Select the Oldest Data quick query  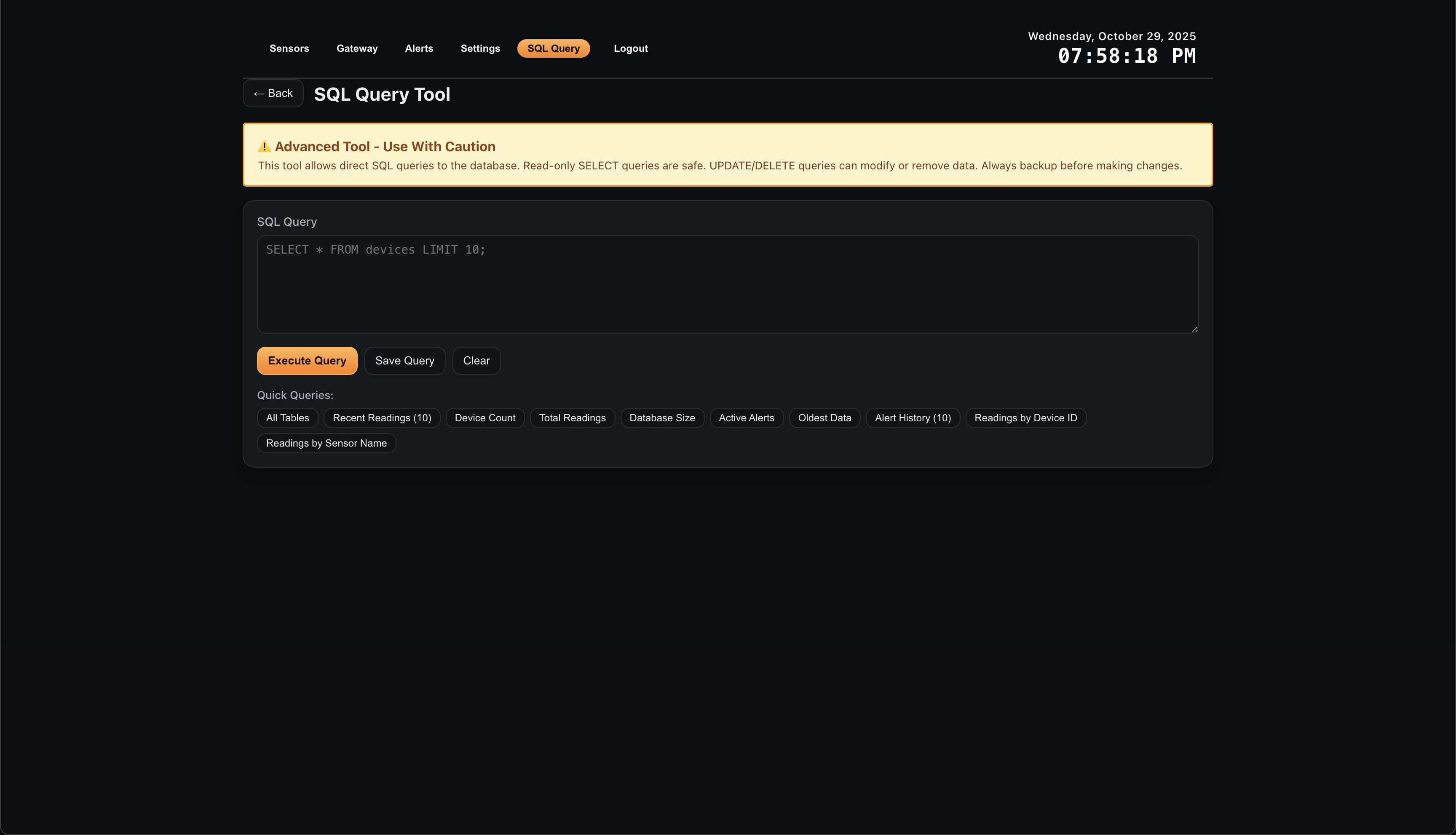click(824, 418)
